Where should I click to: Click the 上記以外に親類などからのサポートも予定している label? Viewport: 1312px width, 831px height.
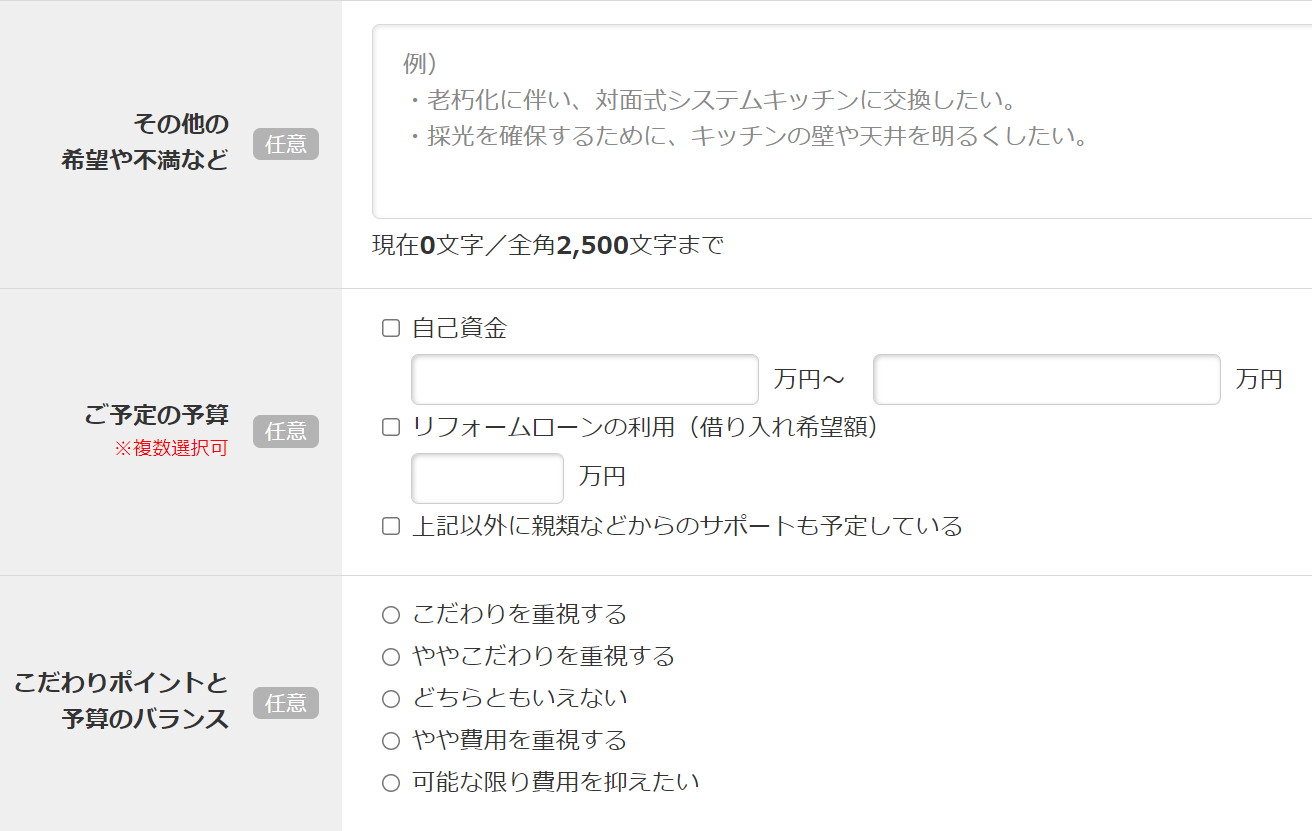pyautogui.click(x=687, y=526)
